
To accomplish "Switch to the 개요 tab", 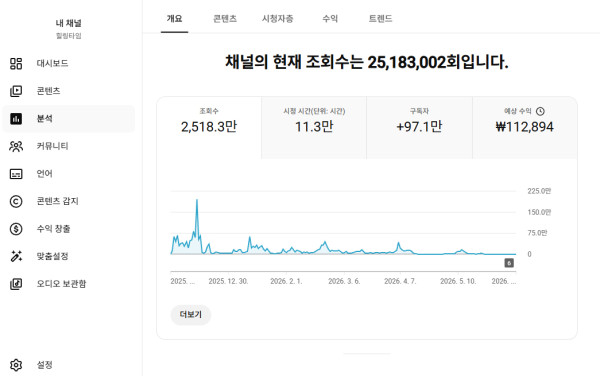I will tap(174, 19).
